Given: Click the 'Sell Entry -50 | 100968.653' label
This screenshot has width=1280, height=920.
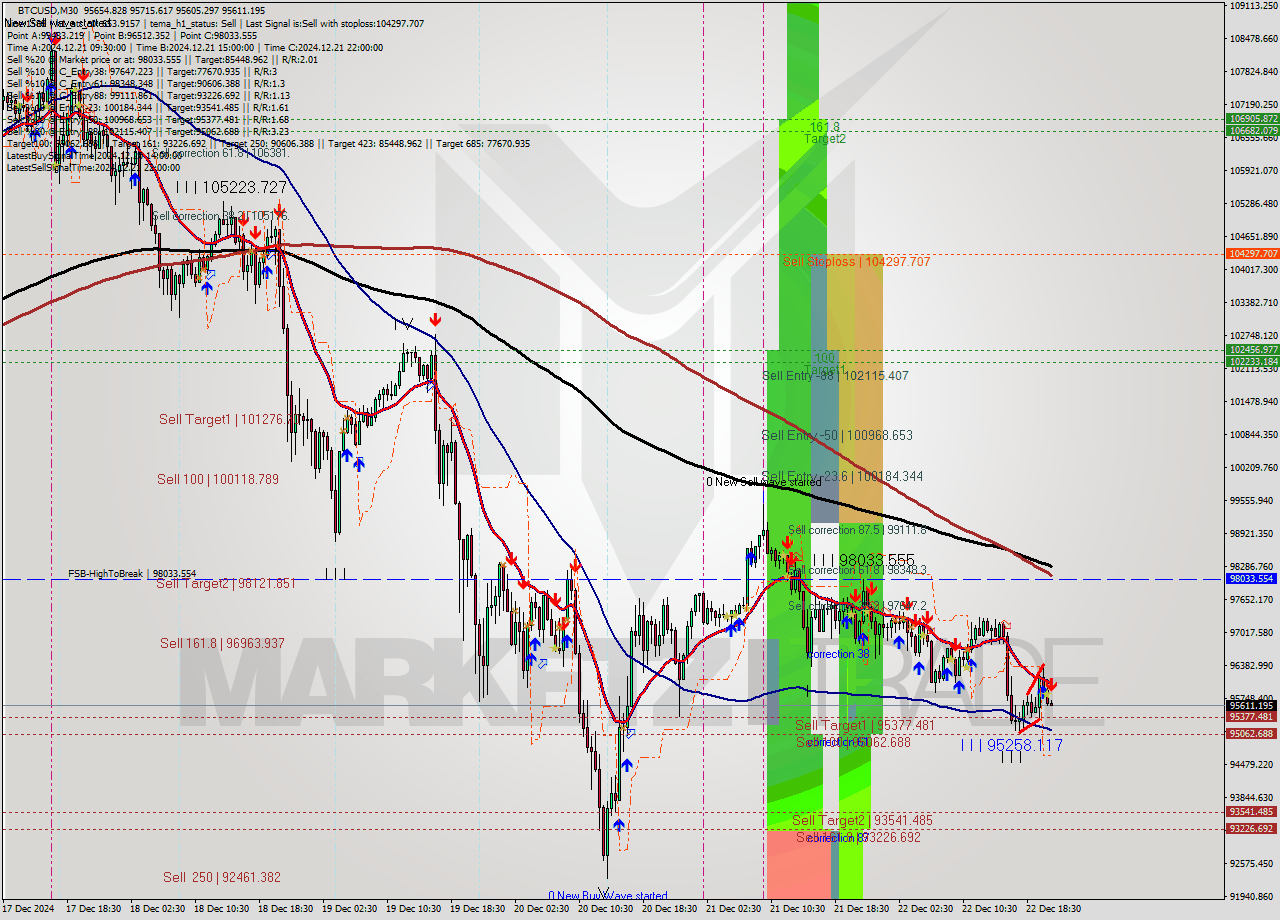Looking at the screenshot, I should click(x=837, y=436).
